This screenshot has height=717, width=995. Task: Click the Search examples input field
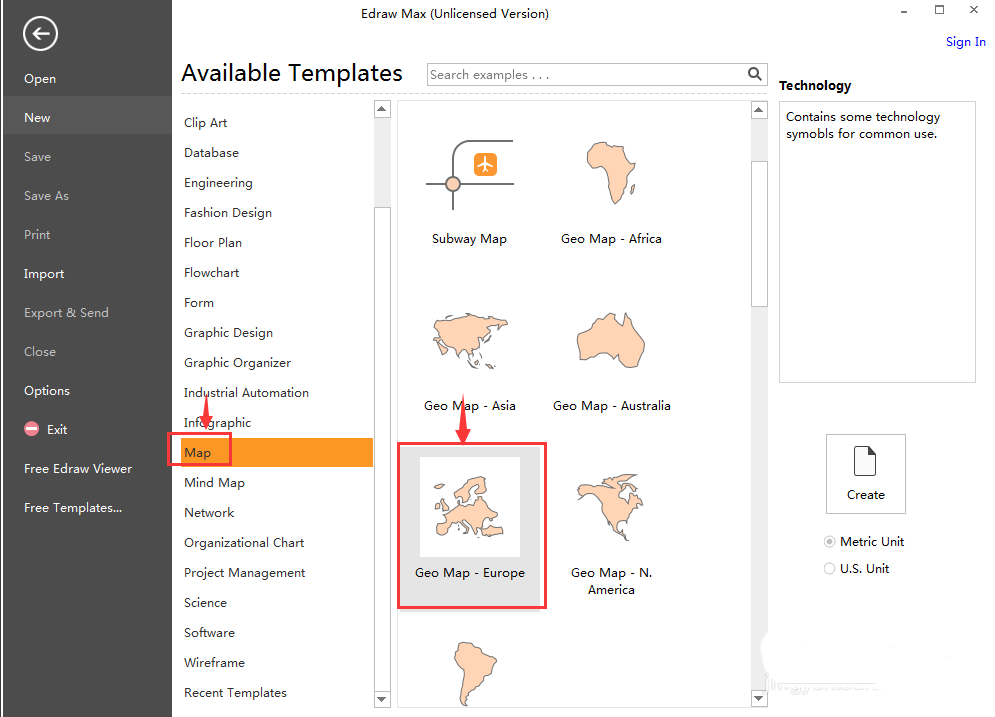[x=587, y=74]
